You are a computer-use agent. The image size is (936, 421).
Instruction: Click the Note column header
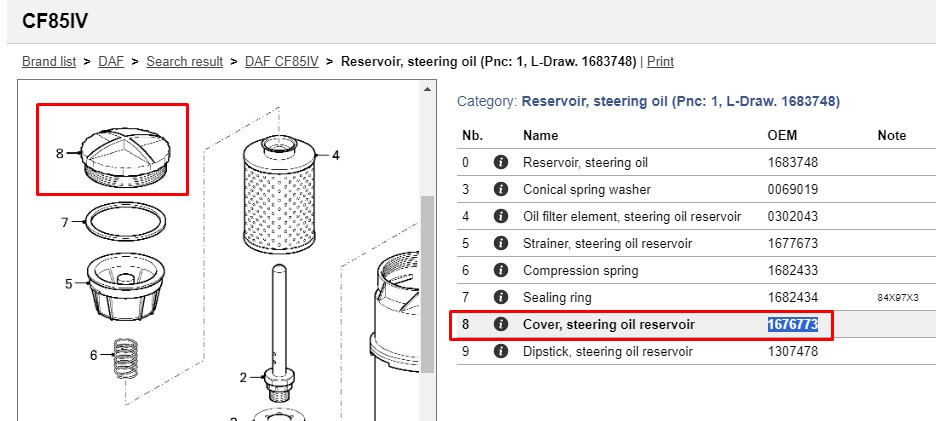click(892, 136)
